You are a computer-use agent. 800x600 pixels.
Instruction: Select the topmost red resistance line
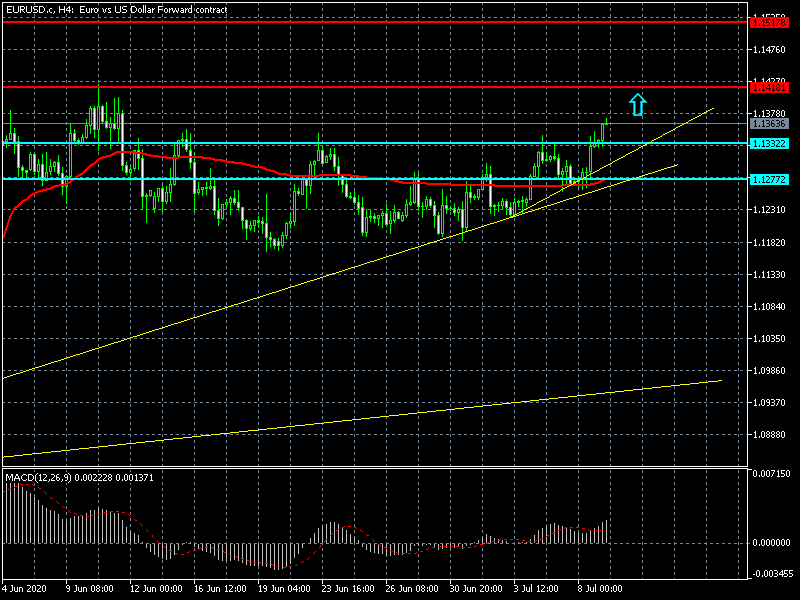pos(400,21)
